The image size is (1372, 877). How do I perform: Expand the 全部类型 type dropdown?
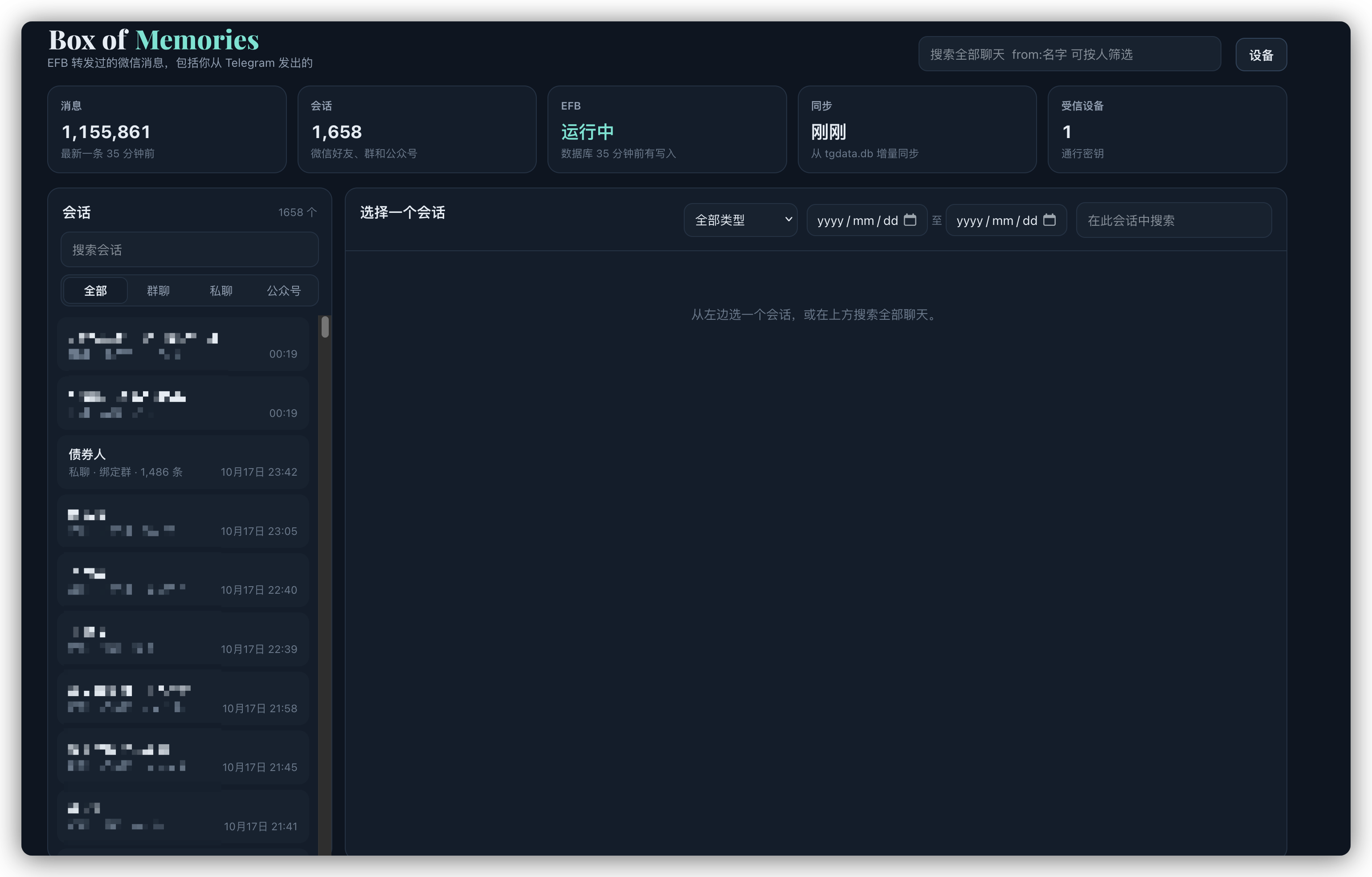click(740, 220)
